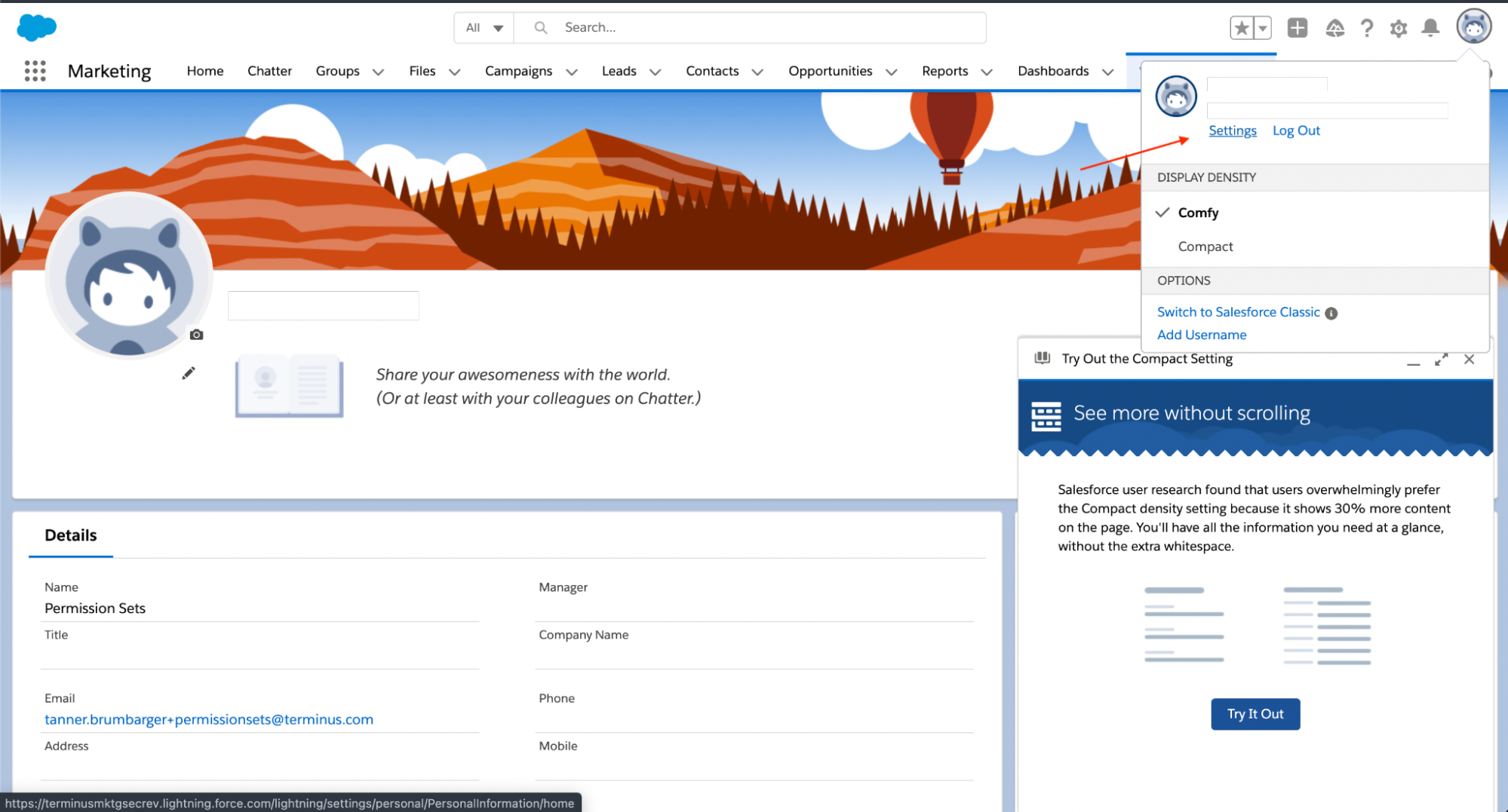Click the Favorites star icon

click(x=1241, y=28)
